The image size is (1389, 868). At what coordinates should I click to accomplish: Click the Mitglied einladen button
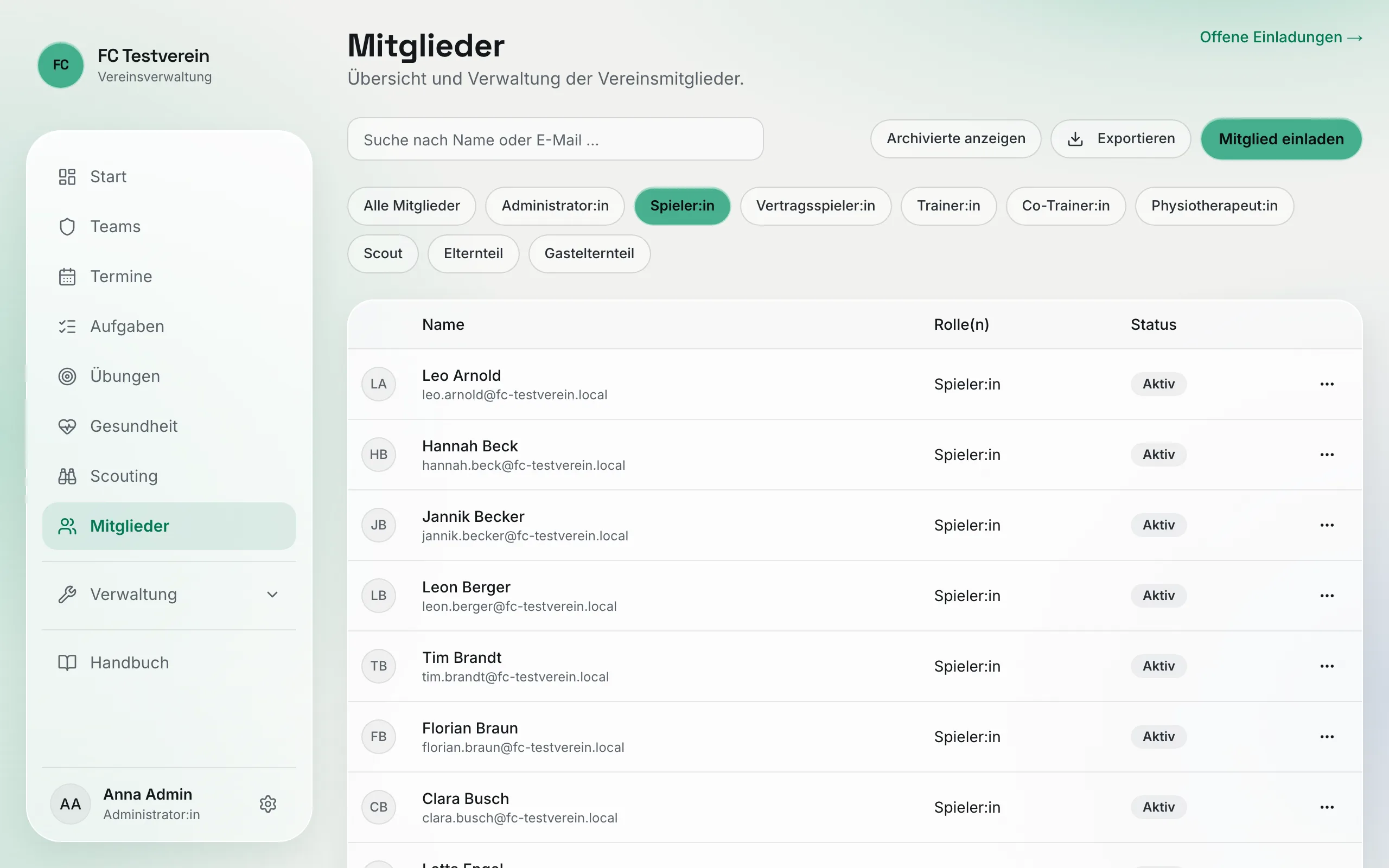(1281, 139)
